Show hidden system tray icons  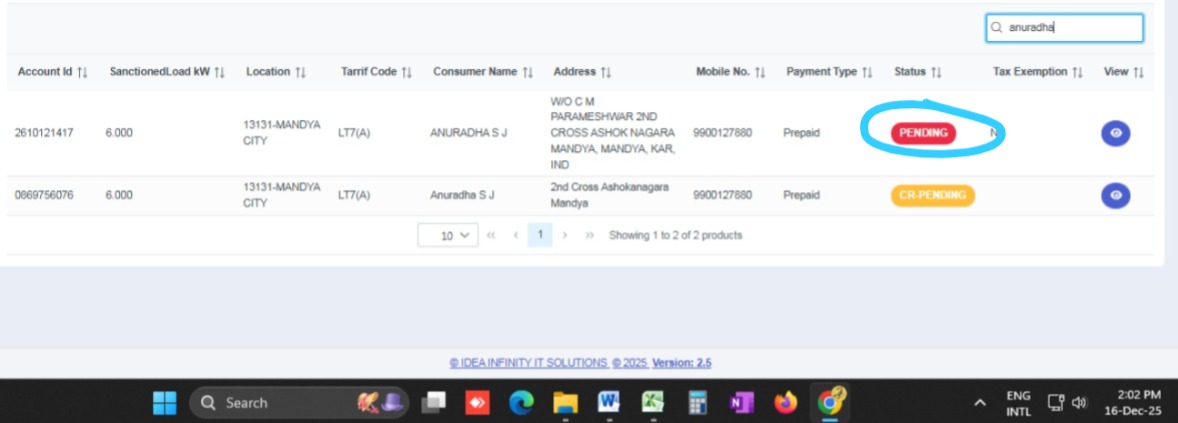980,403
